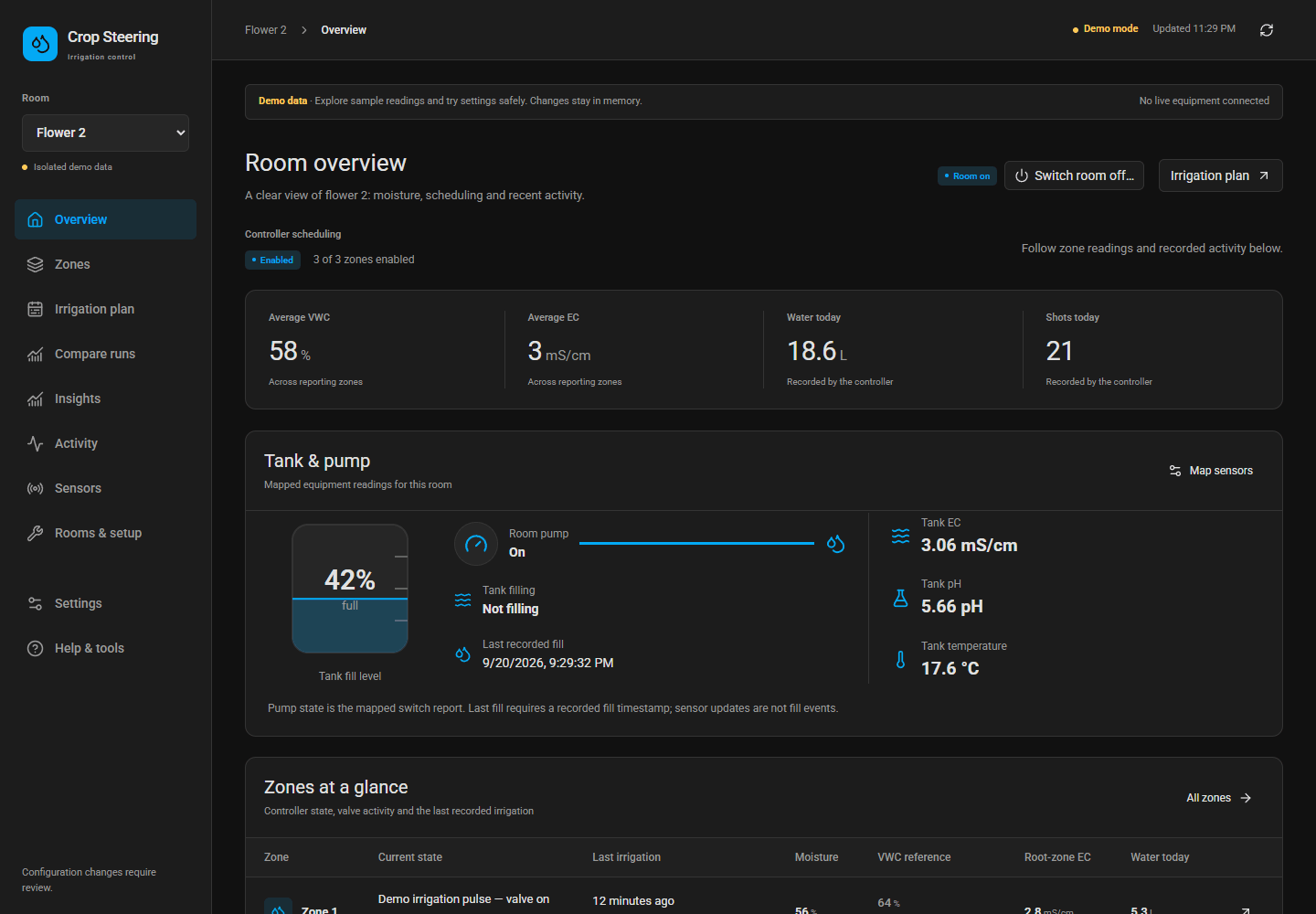Screen dimensions: 1316x914
Task: Open the Flower 2 room dropdown
Action: click(105, 133)
